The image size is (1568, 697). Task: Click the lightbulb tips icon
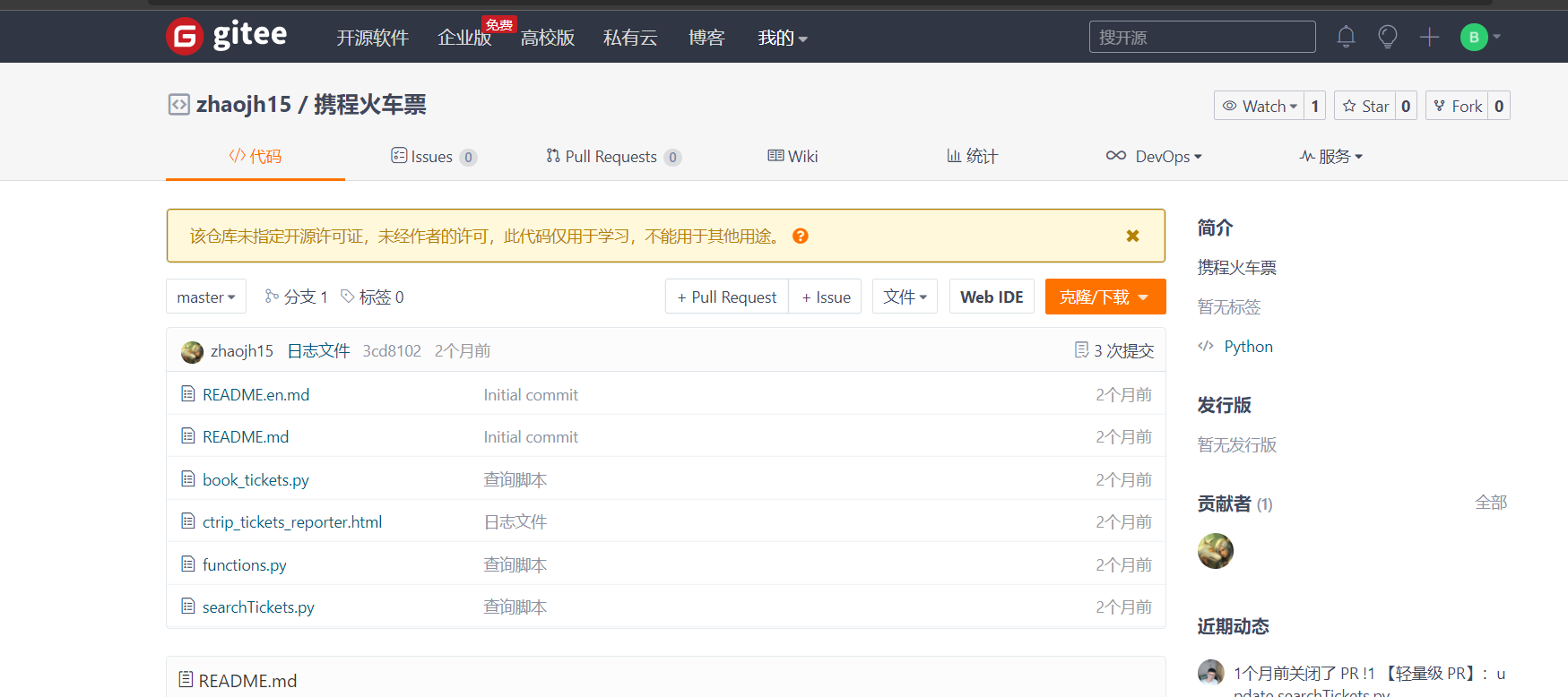pyautogui.click(x=1388, y=37)
